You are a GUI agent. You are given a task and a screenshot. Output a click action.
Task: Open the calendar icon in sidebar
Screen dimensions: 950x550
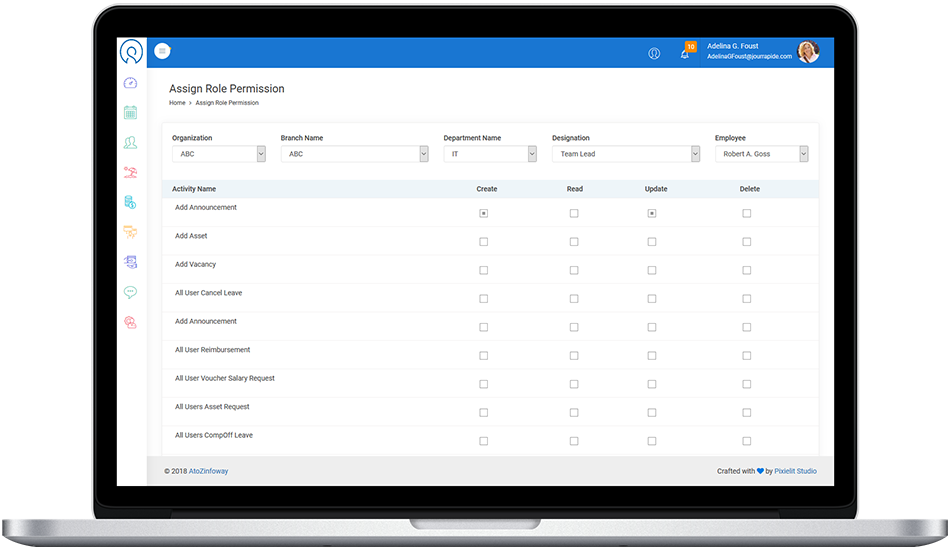(x=130, y=113)
